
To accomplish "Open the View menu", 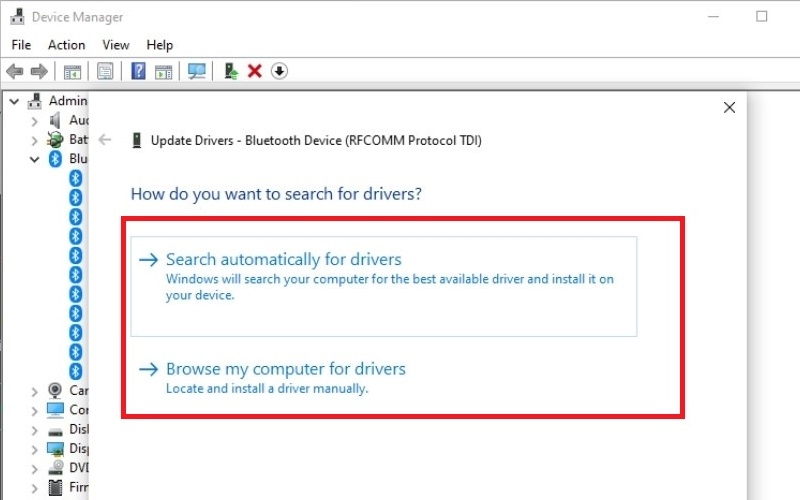I will point(116,45).
